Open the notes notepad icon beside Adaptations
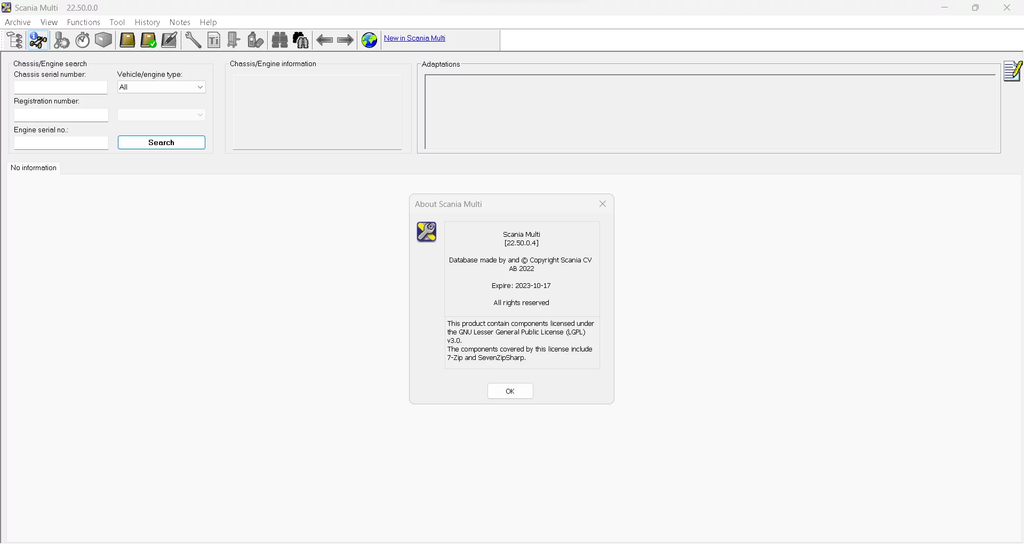Image resolution: width=1024 pixels, height=544 pixels. 1012,71
